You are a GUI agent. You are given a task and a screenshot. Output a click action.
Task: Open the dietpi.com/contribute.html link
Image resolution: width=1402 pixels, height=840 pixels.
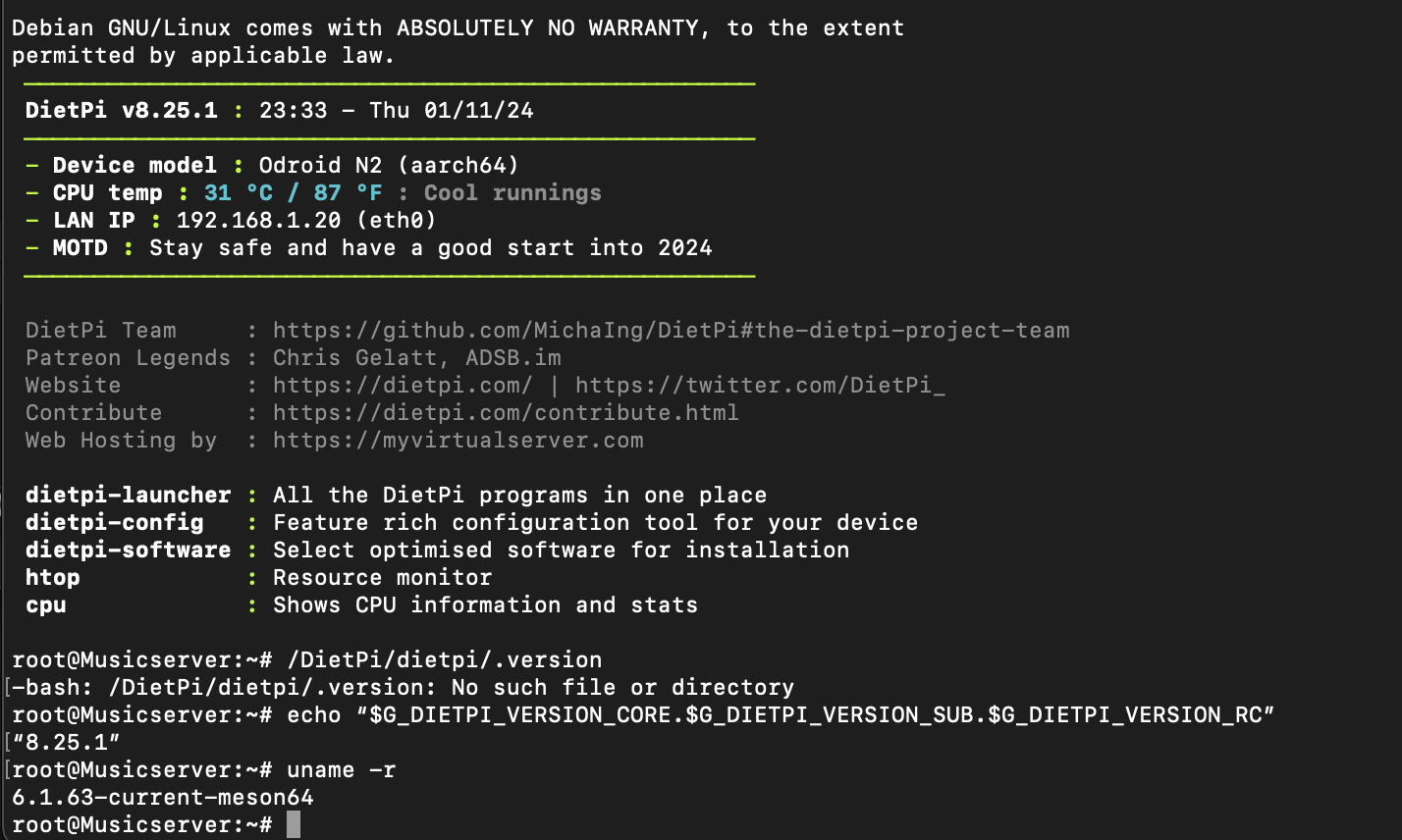tap(506, 413)
